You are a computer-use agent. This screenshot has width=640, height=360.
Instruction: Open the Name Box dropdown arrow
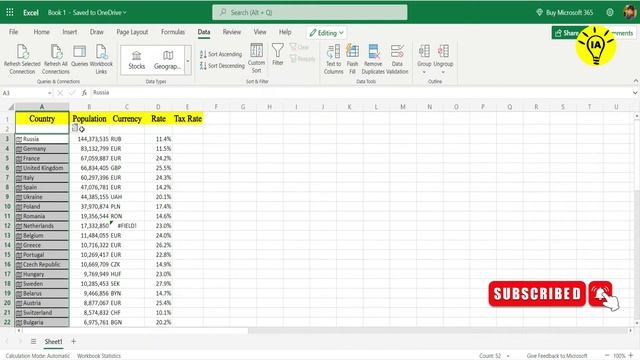click(50, 93)
